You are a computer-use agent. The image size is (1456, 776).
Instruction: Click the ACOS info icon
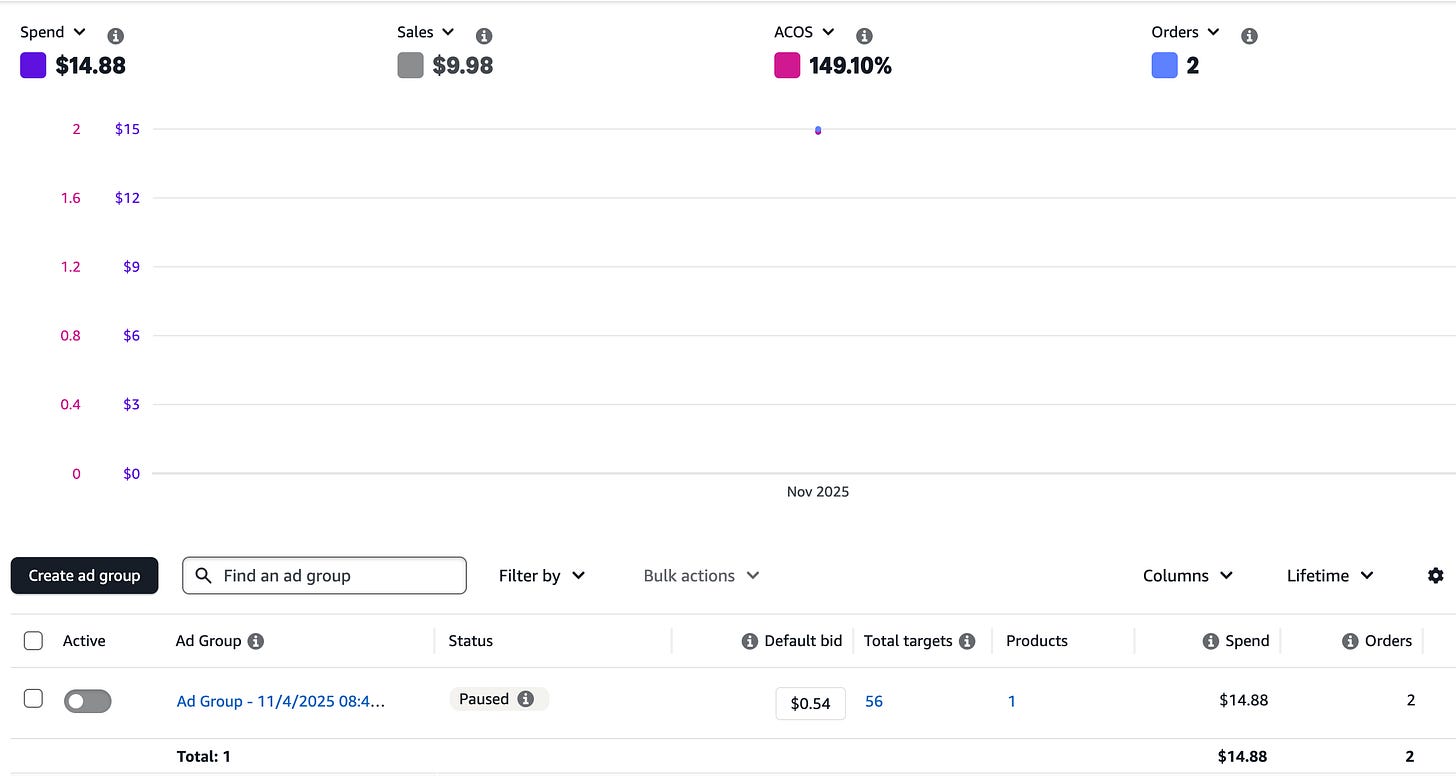point(864,36)
